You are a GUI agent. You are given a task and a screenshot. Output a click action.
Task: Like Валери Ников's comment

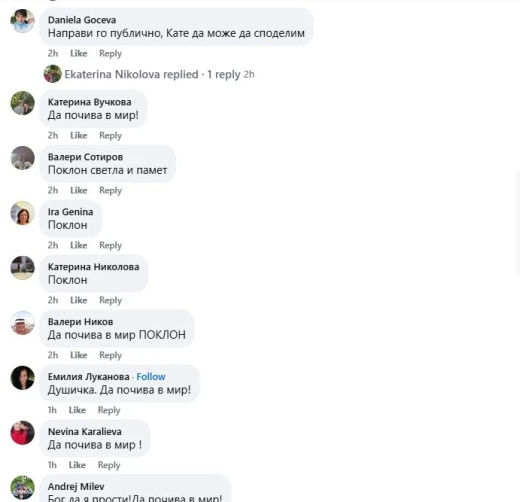point(79,355)
